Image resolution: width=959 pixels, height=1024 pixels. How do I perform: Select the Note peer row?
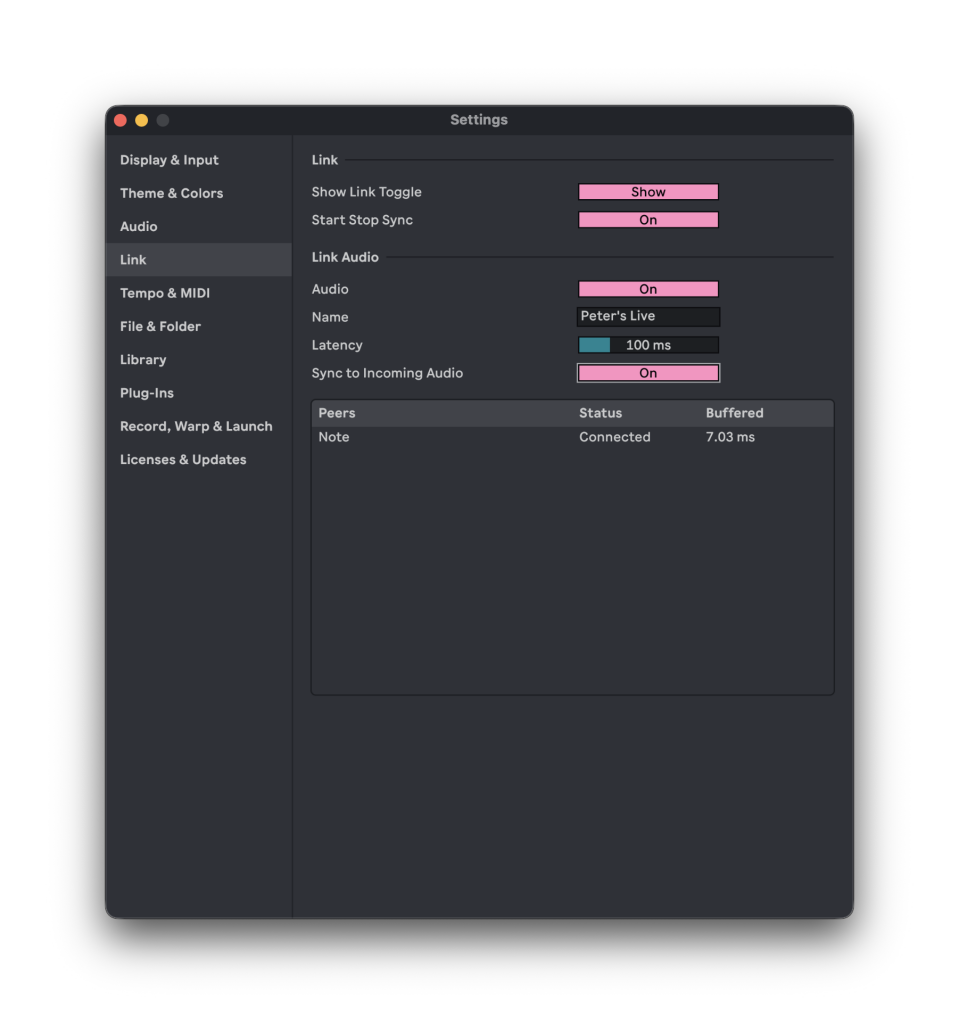coord(572,437)
